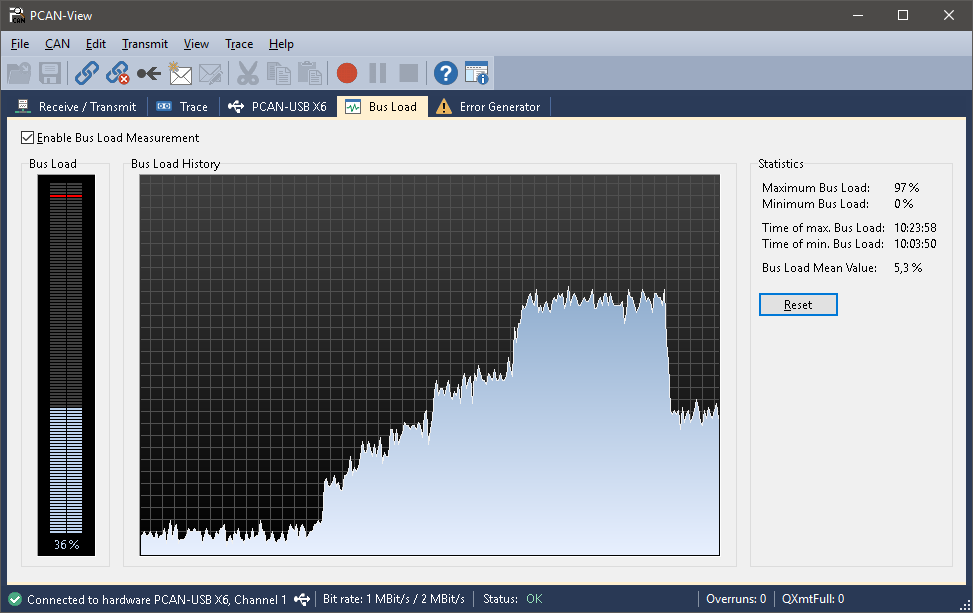Click the Disconnect icon with red X
Viewport: 973px width, 613px height.
[118, 73]
